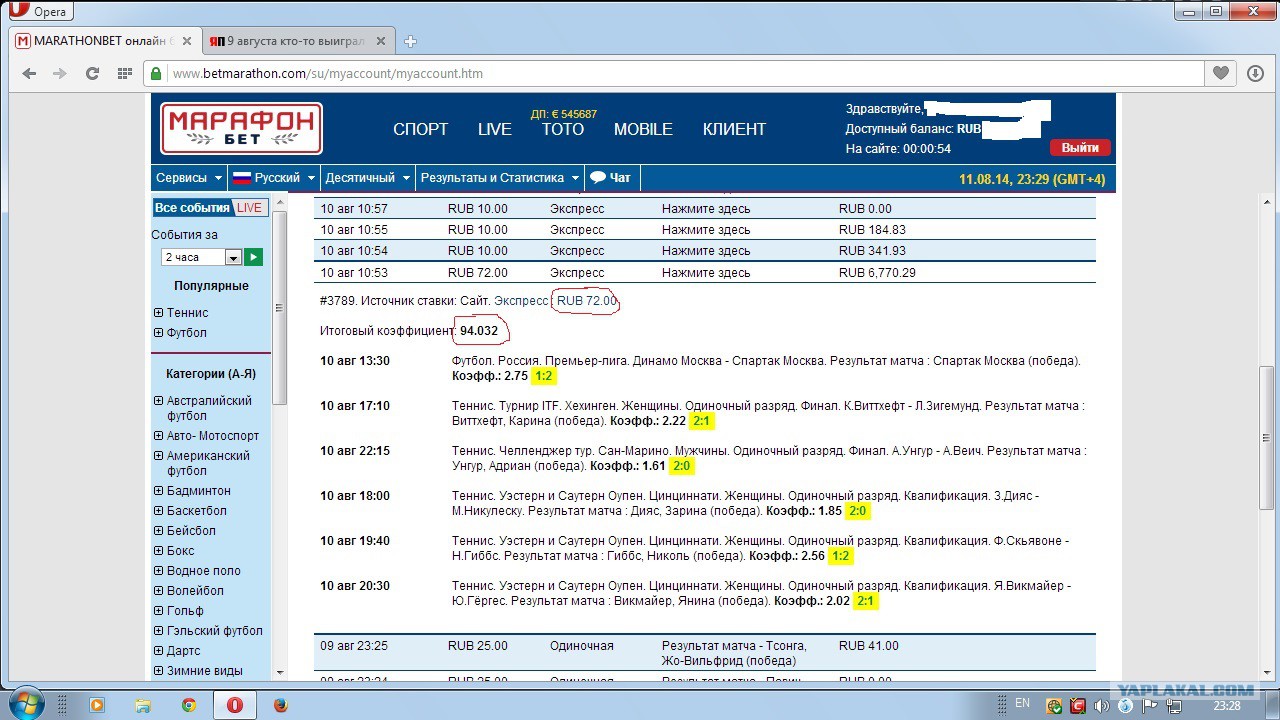Click Все события button
Screen dimensions: 1280x720
[x=193, y=208]
